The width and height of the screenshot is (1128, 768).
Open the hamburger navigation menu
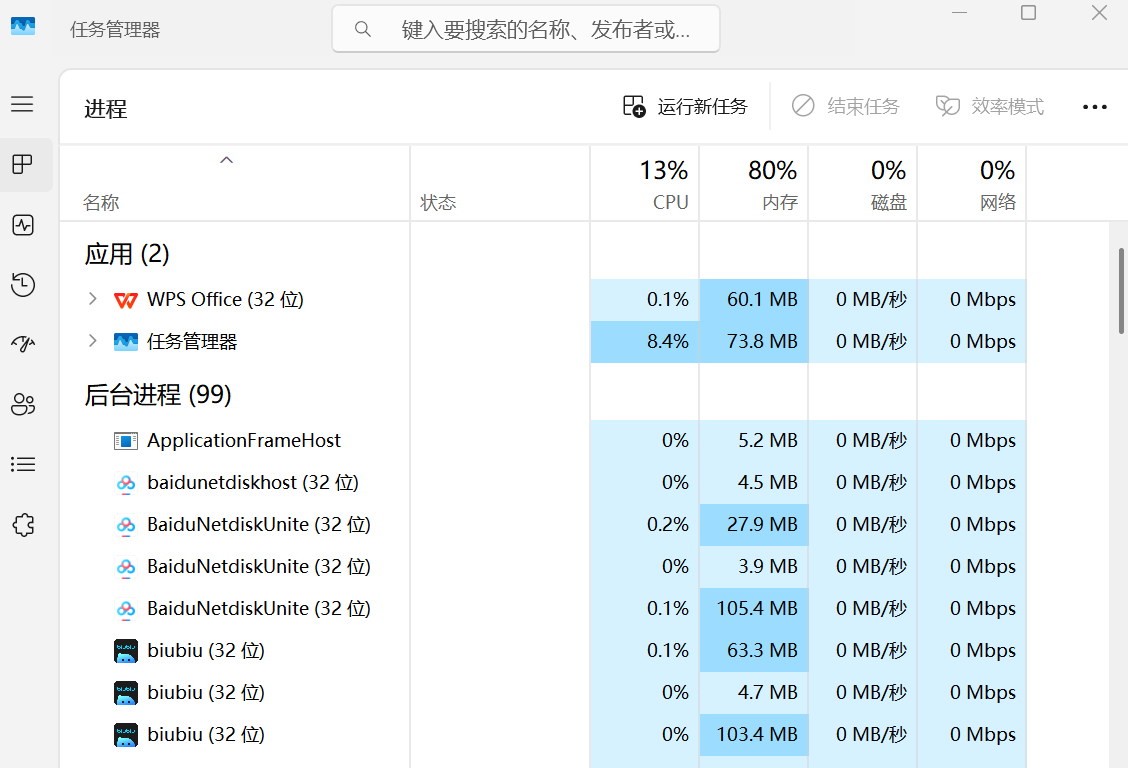point(22,104)
